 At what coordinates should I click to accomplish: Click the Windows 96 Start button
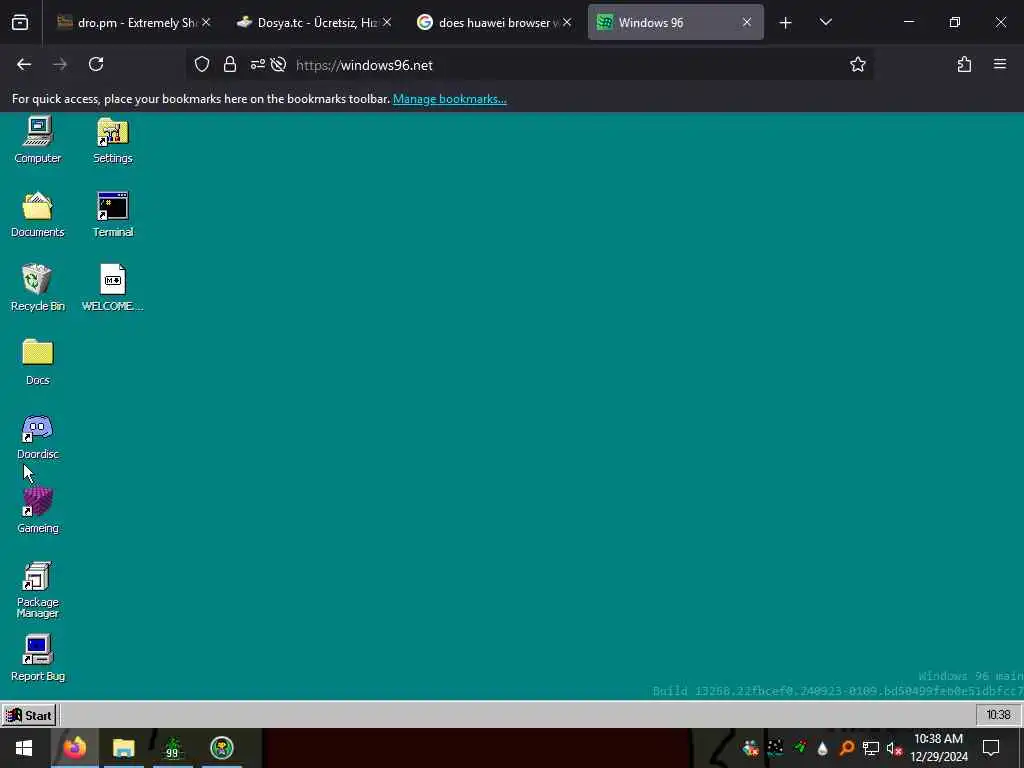tap(29, 715)
